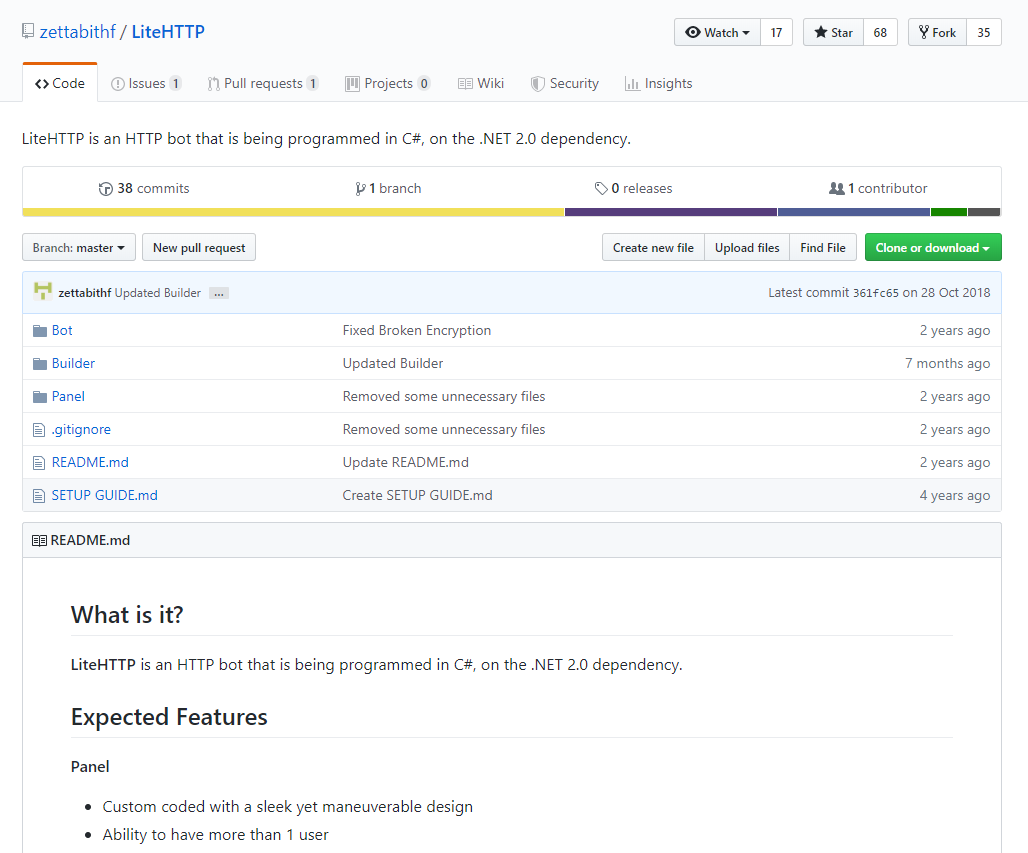The image size is (1028, 853).
Task: Click yellow segment of language bar
Action: [293, 212]
